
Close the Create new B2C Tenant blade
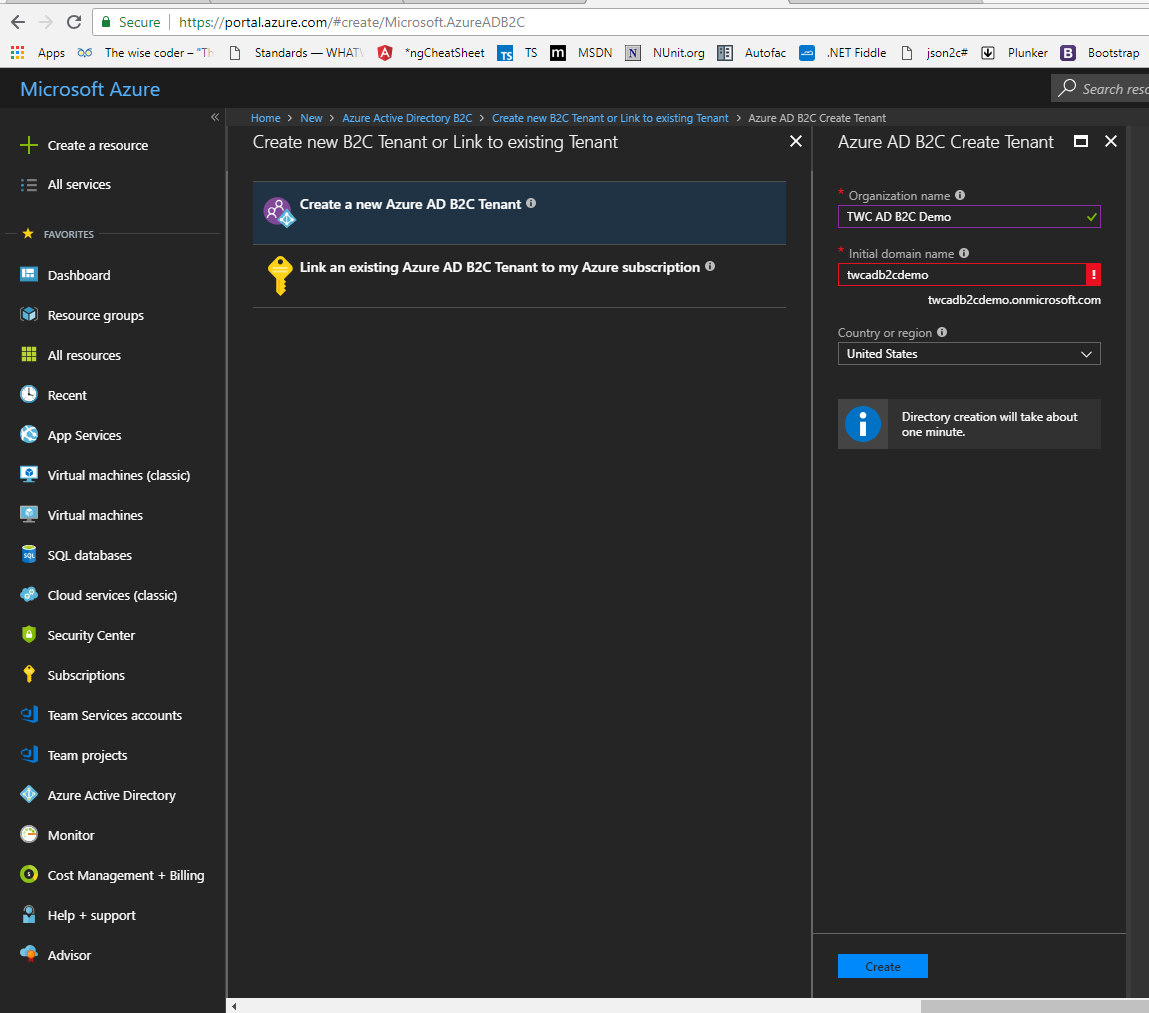click(796, 141)
